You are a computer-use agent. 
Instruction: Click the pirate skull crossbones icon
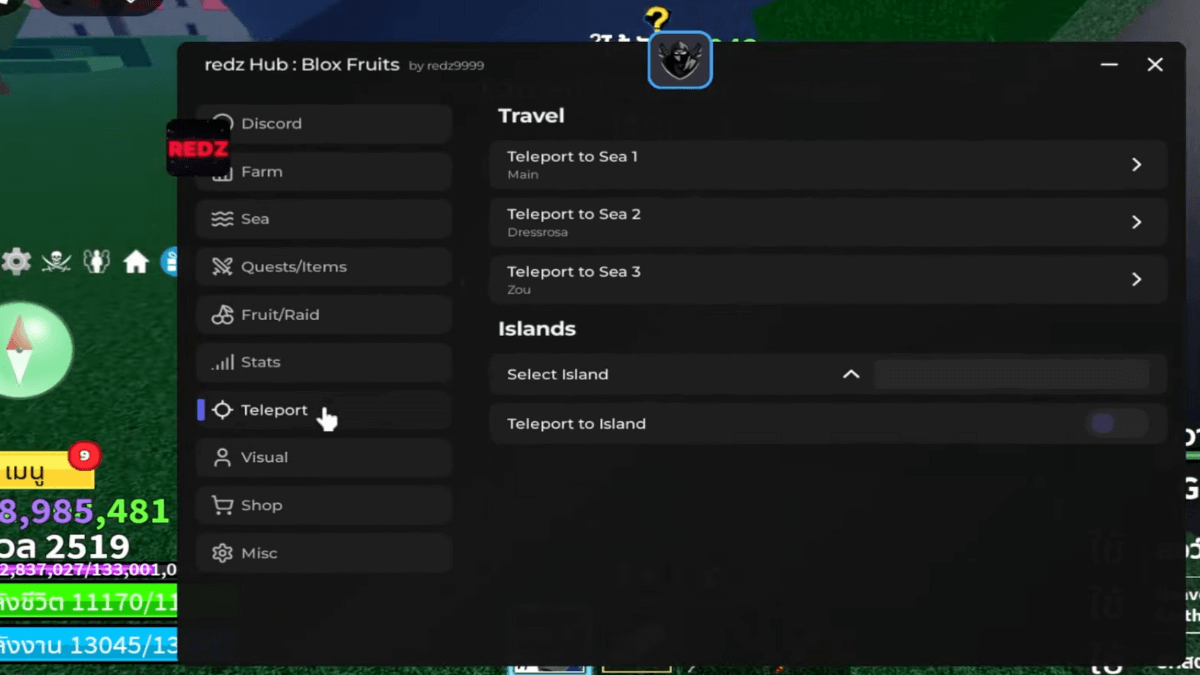[56, 262]
